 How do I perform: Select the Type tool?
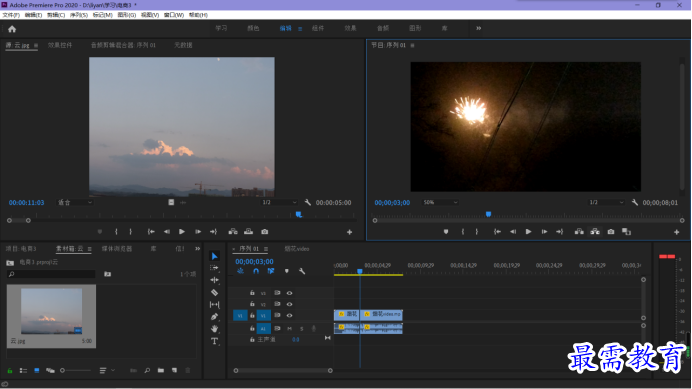click(x=214, y=341)
